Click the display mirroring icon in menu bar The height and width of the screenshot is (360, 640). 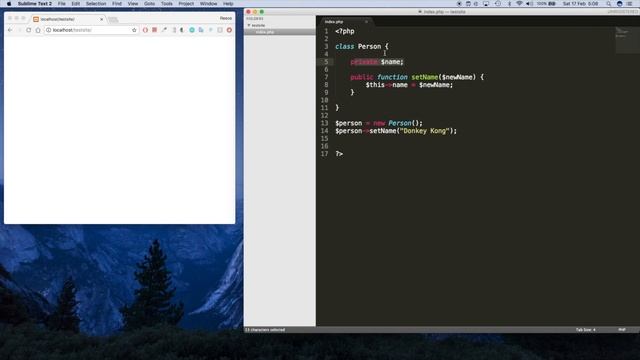point(486,4)
